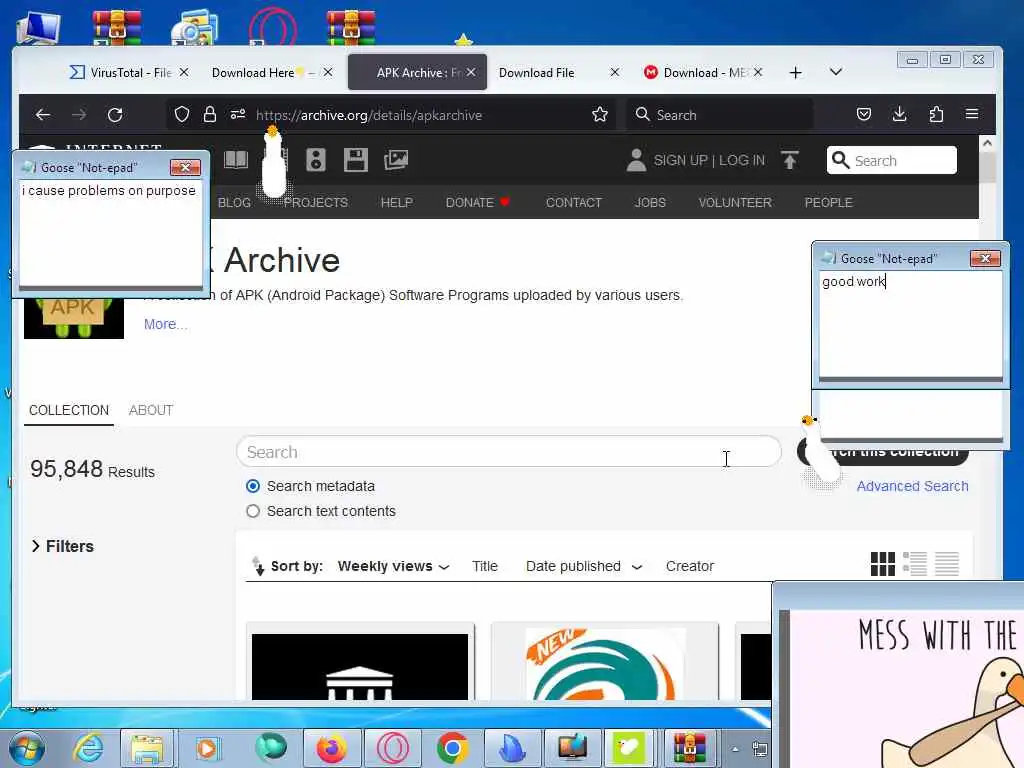Screen dimensions: 1024x768
Task: Open the CONTACT nav link
Action: click(x=573, y=202)
